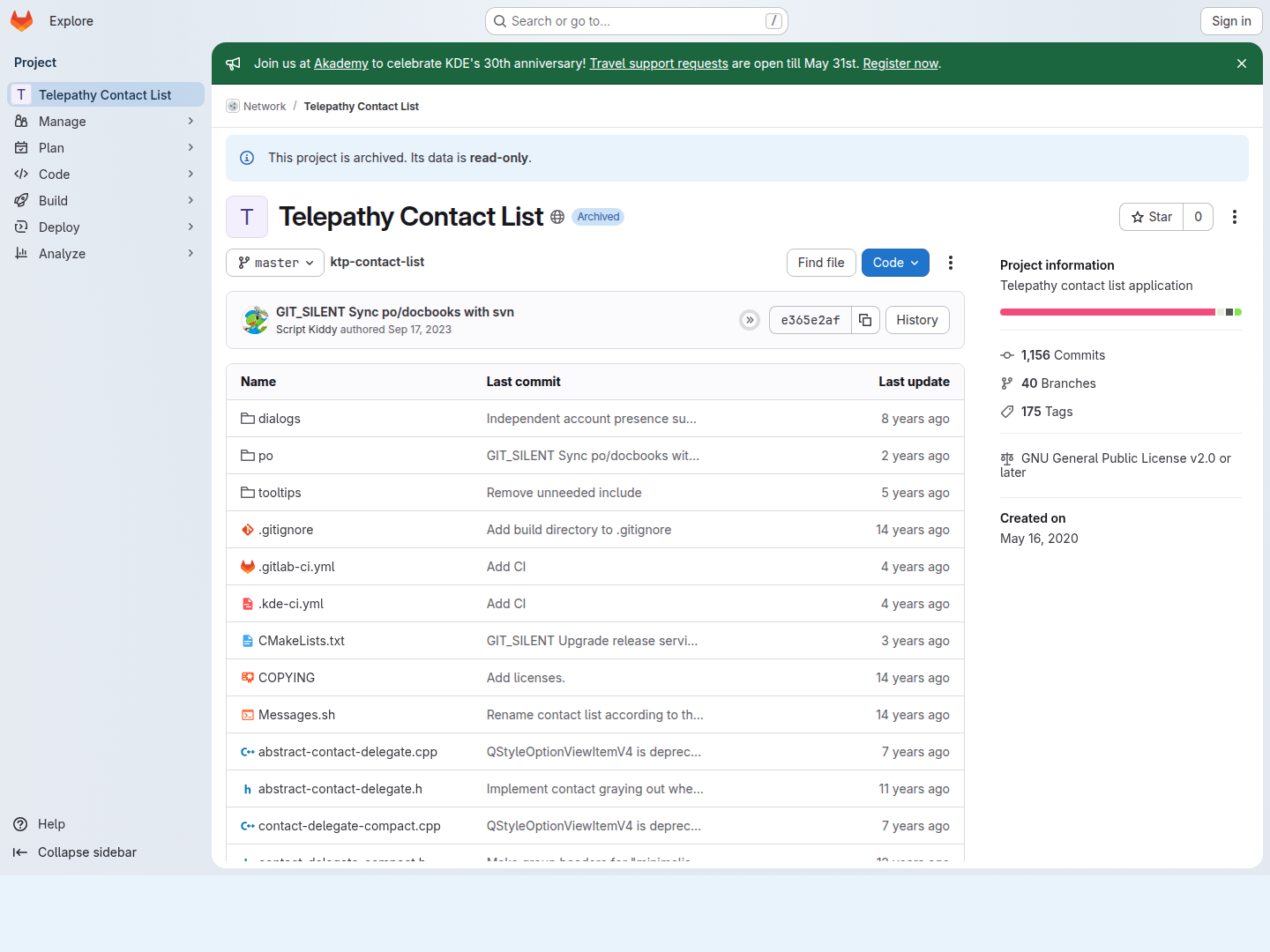Click the Find file button
1270x952 pixels.
click(x=821, y=263)
